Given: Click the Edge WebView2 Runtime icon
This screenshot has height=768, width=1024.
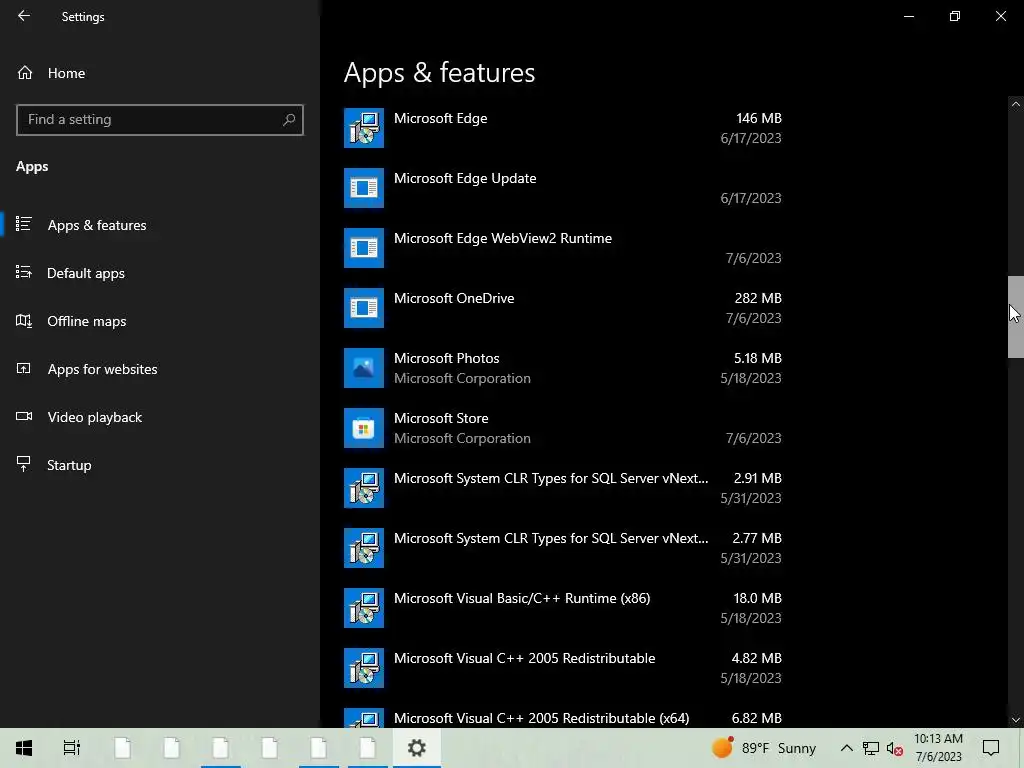Looking at the screenshot, I should pyautogui.click(x=364, y=248).
